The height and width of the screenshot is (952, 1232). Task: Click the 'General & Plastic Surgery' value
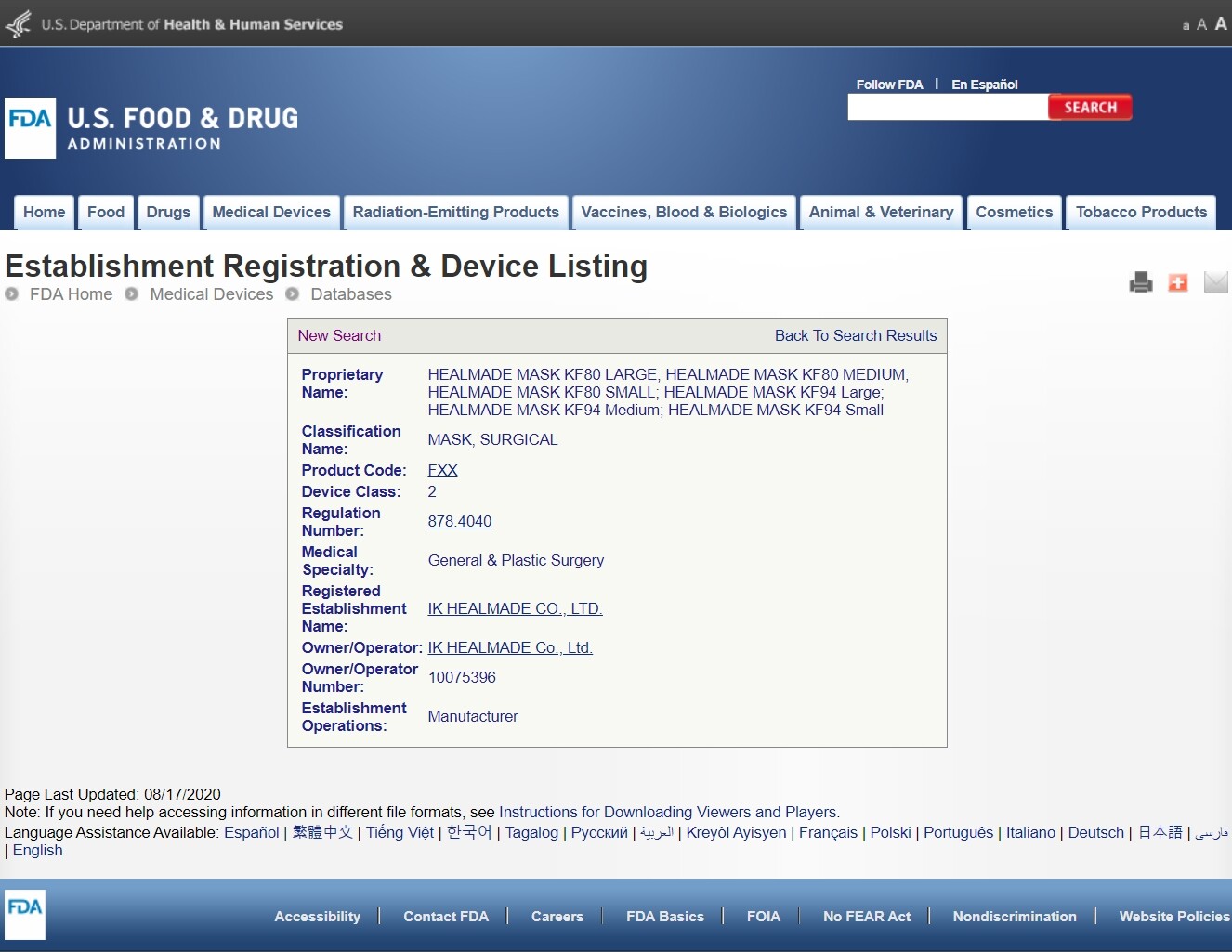516,561
